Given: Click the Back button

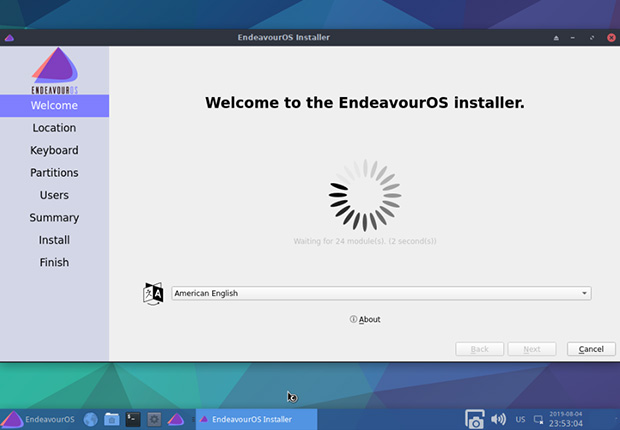Looking at the screenshot, I should [480, 349].
